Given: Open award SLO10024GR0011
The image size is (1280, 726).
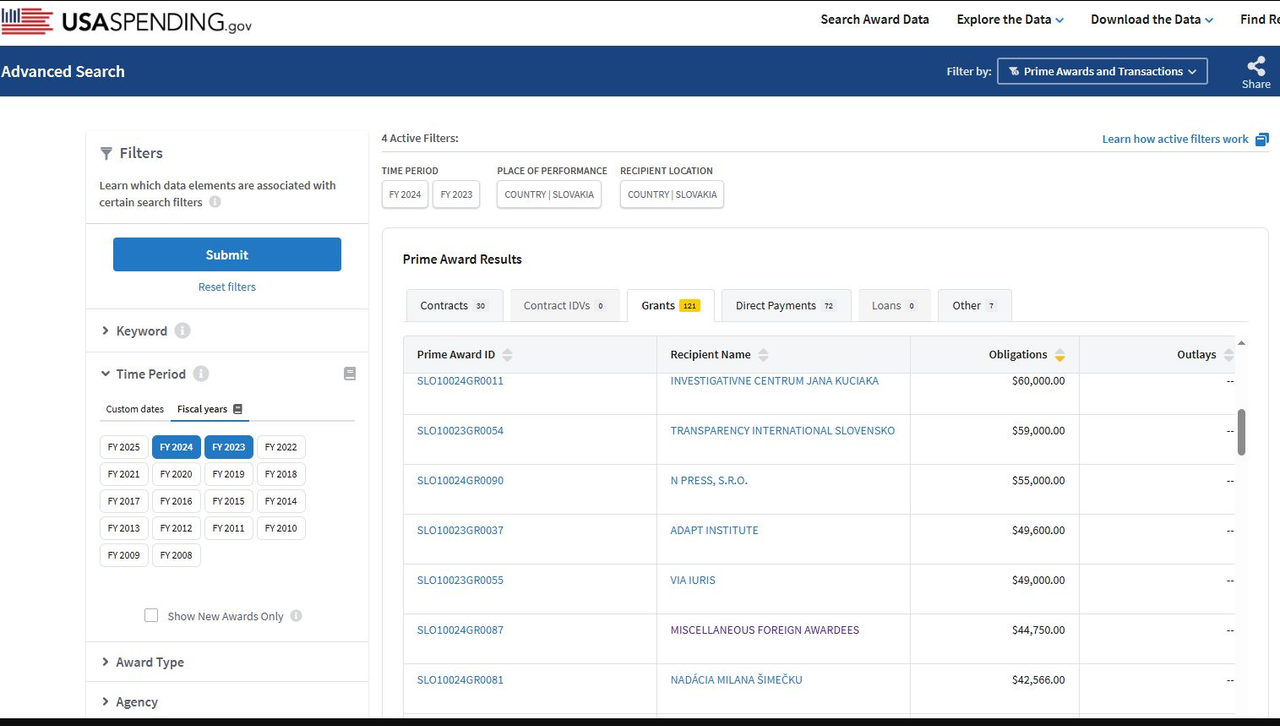Looking at the screenshot, I should click(460, 381).
